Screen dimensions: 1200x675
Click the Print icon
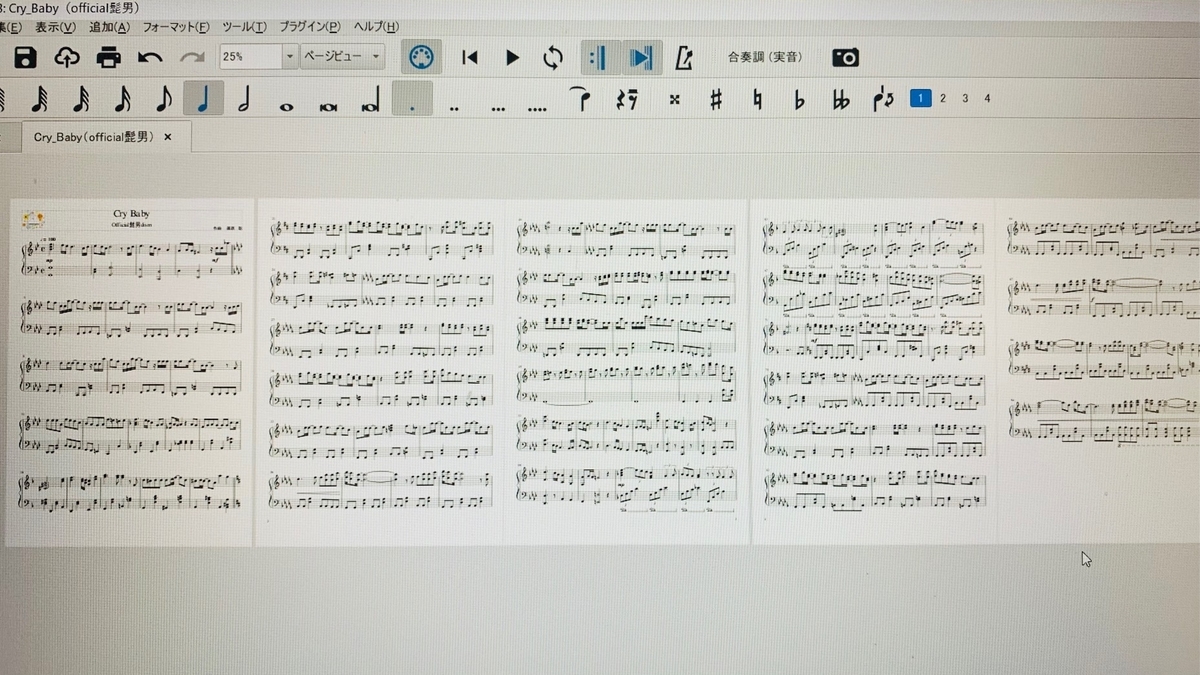[x=109, y=57]
